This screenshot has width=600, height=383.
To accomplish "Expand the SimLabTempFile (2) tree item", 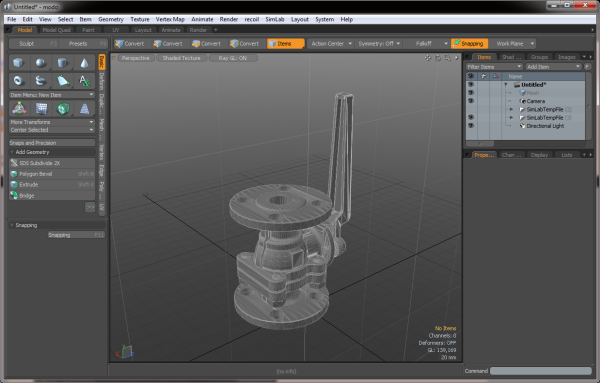I will [x=511, y=109].
